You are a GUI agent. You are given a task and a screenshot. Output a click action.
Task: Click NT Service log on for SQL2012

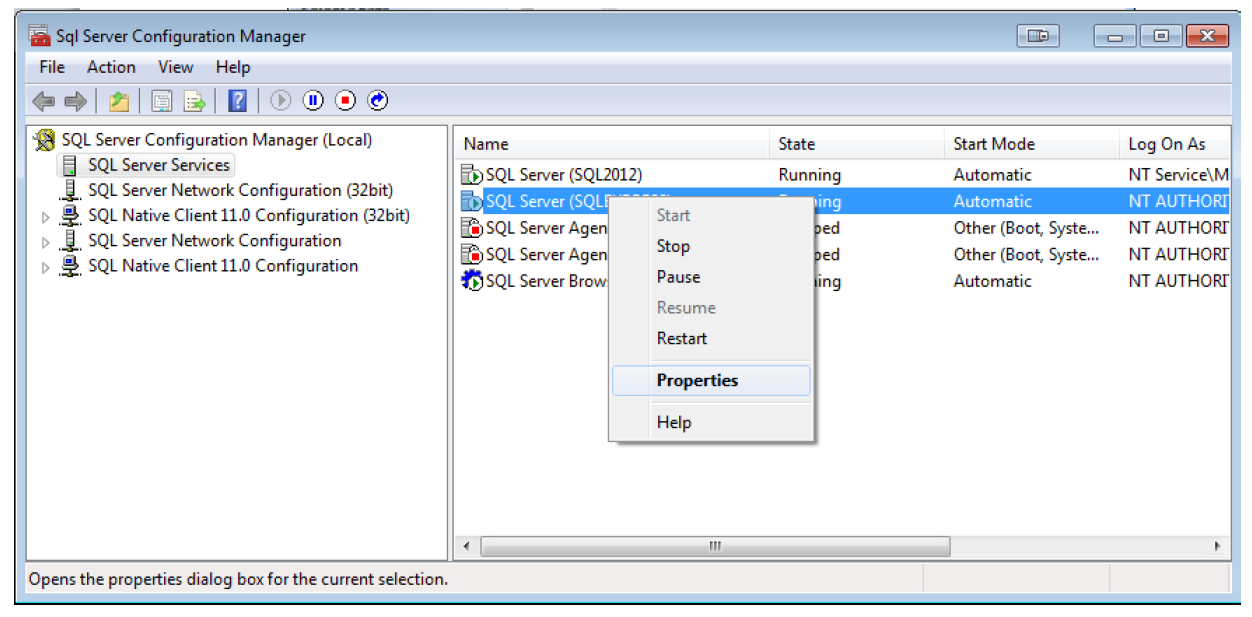tap(1179, 175)
